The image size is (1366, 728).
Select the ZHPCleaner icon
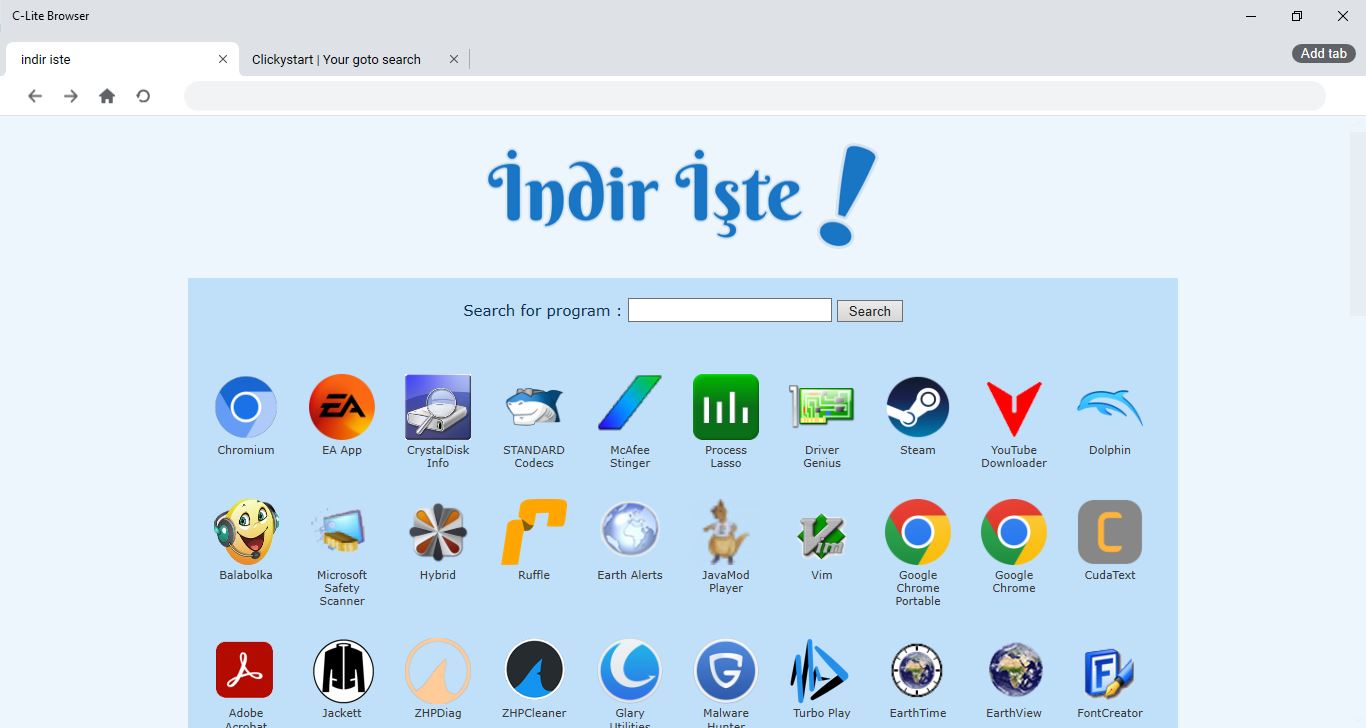click(534, 670)
